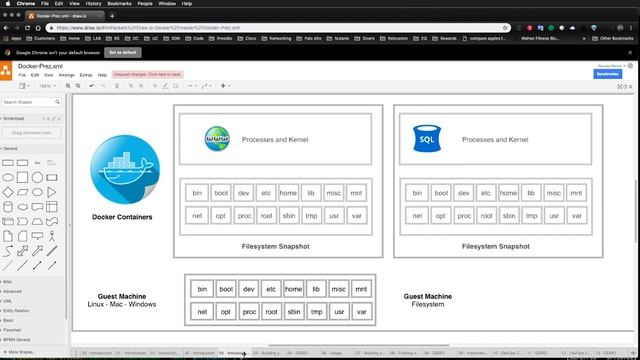Open the draw.io Edit menu
This screenshot has height=360, width=640.
(x=35, y=75)
